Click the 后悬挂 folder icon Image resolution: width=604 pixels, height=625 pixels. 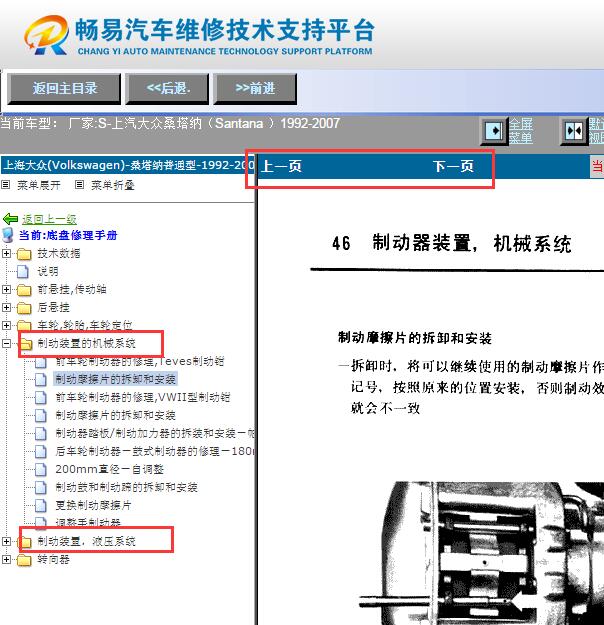tap(24, 308)
